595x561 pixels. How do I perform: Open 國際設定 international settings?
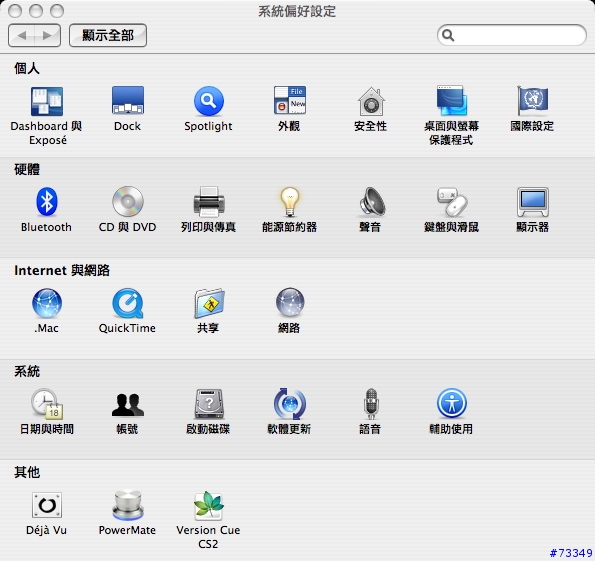(532, 100)
